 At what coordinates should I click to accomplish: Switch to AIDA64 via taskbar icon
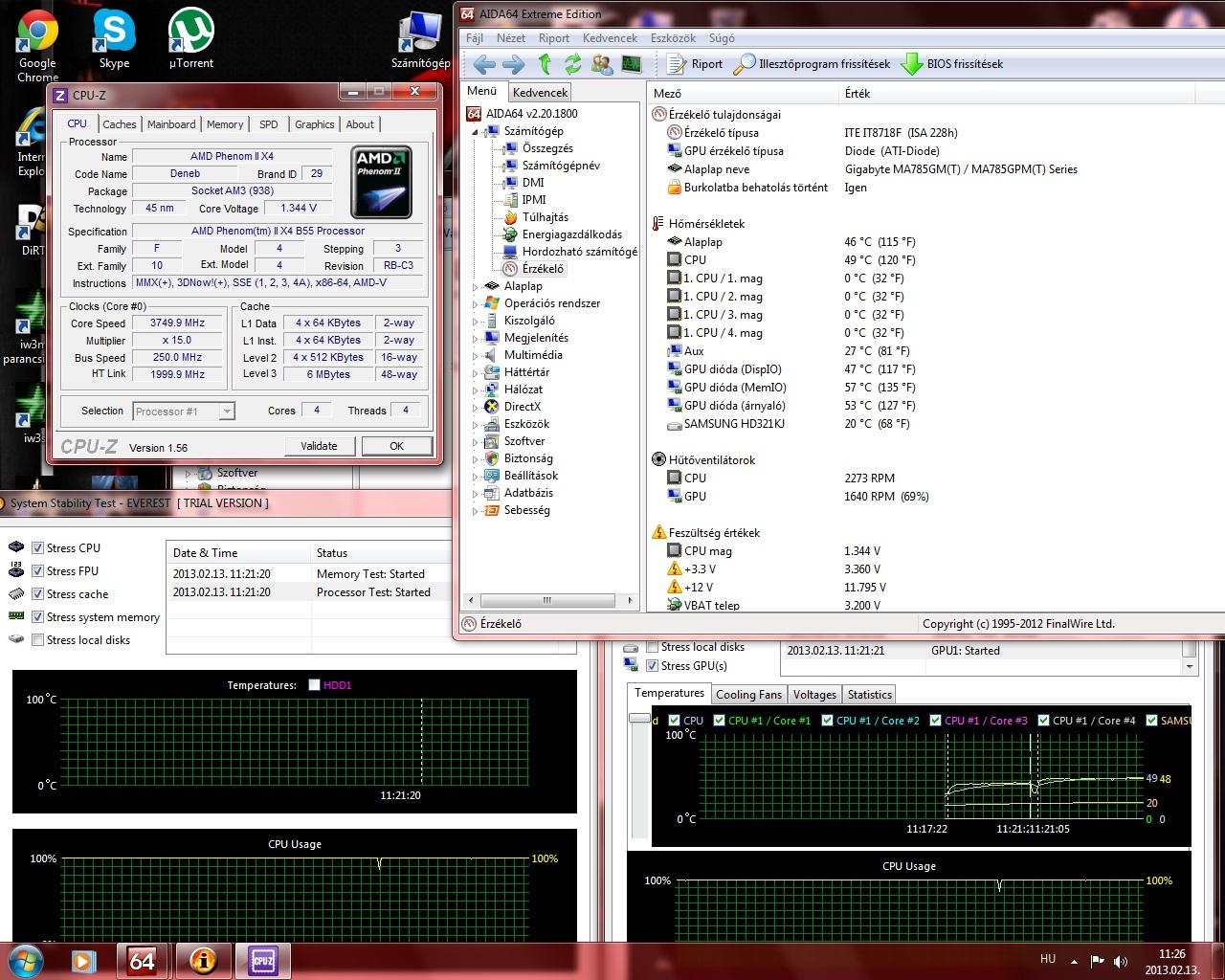click(143, 960)
